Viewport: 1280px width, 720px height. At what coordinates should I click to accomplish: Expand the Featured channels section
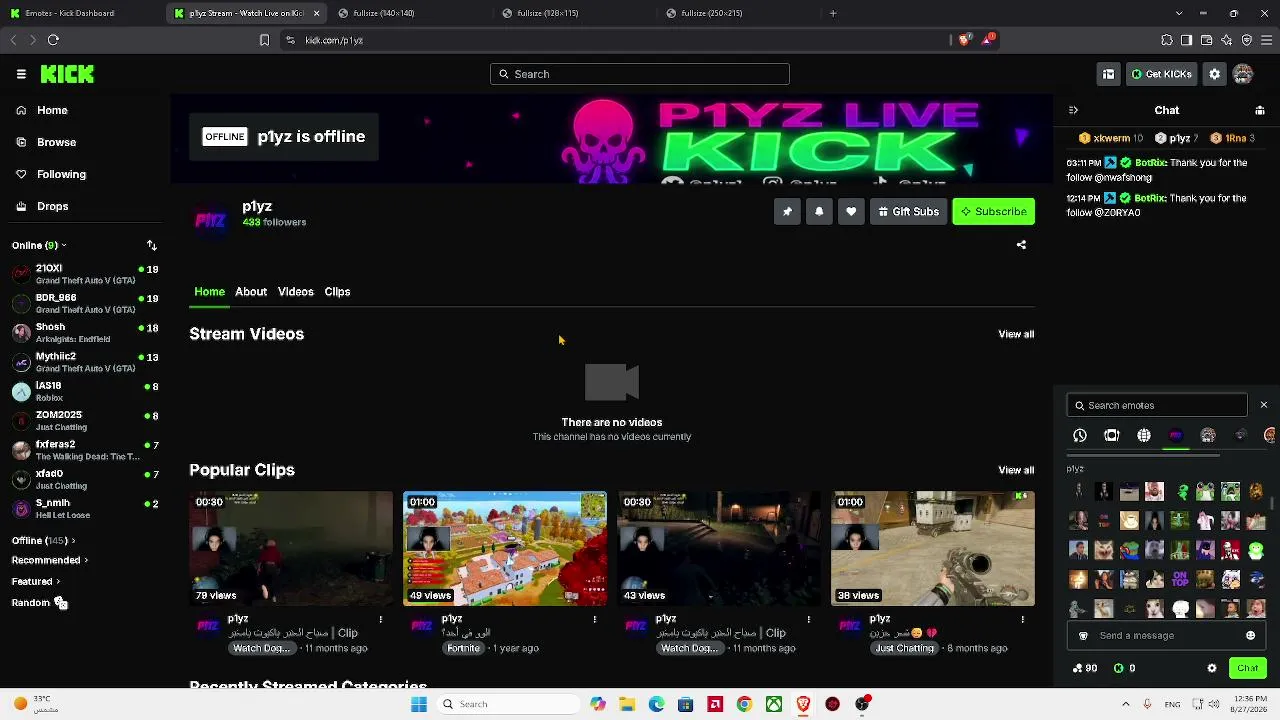(36, 582)
